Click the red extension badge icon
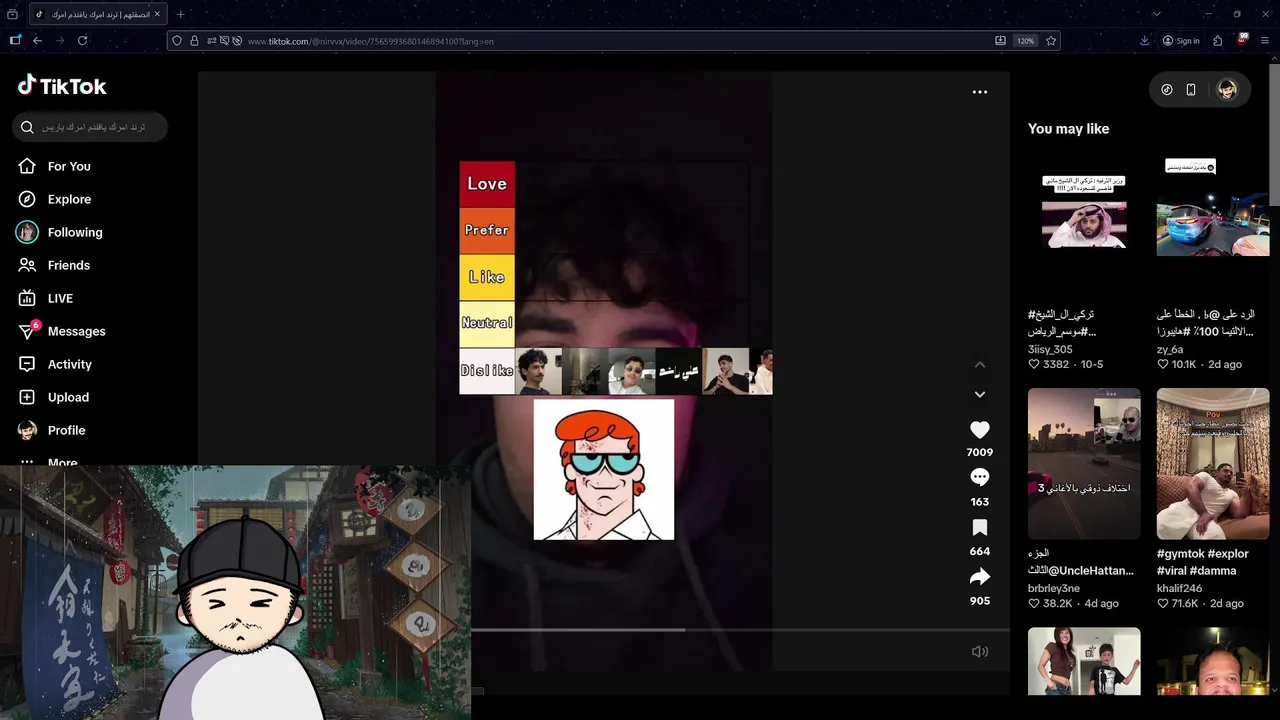Screen dimensions: 1280x720 tap(1241, 40)
